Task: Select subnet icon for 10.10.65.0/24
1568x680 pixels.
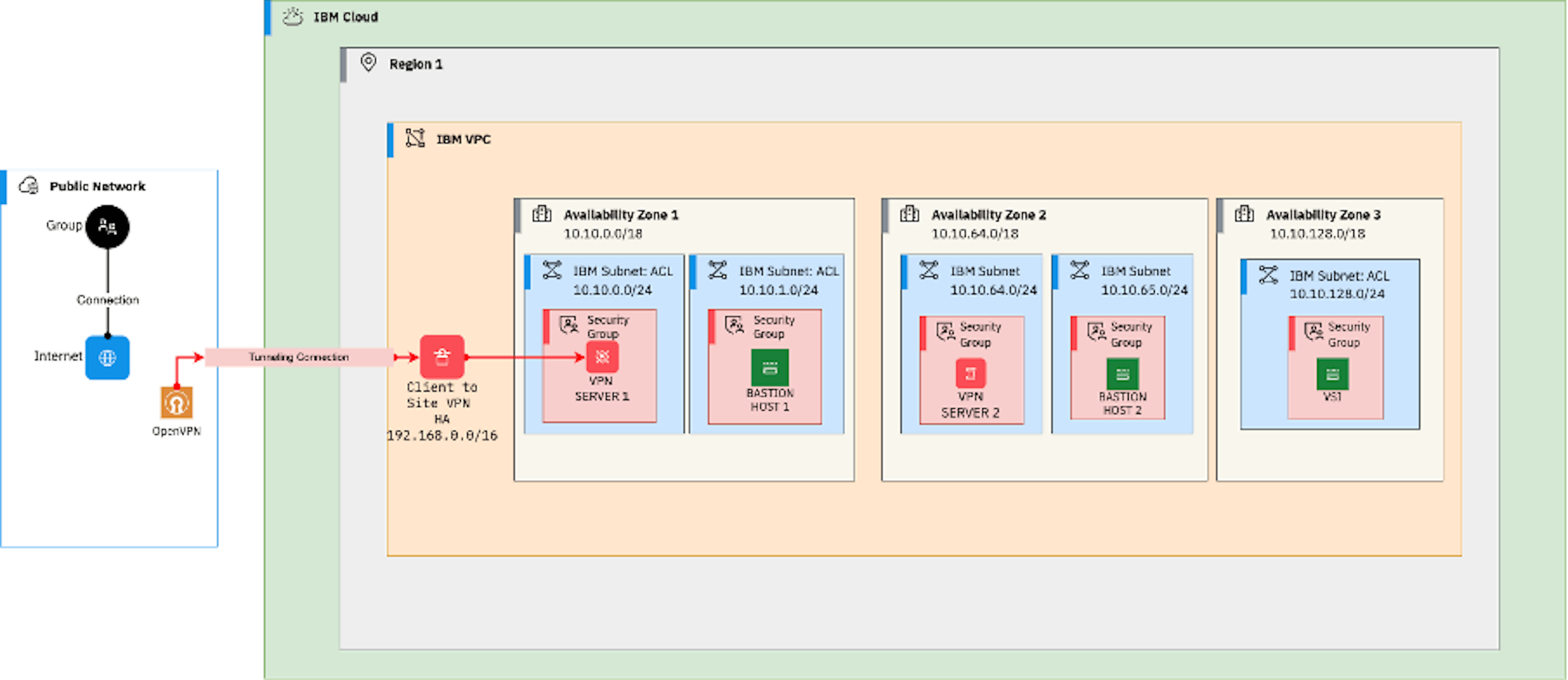Action: [1080, 270]
